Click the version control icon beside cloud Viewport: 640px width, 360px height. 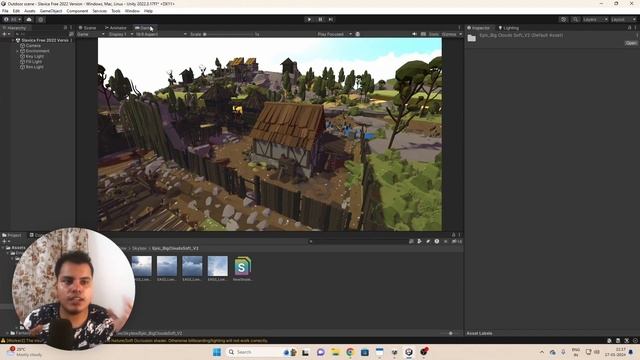coord(41,19)
